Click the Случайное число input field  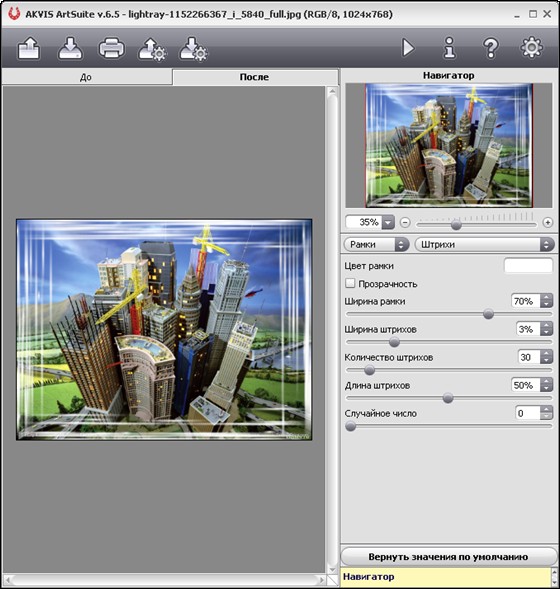click(x=527, y=413)
